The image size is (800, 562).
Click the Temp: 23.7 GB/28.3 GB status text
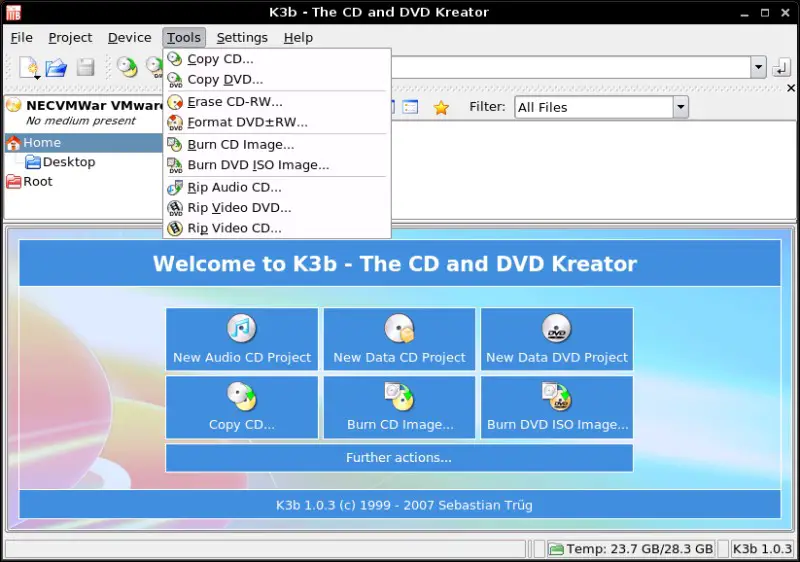tap(639, 549)
